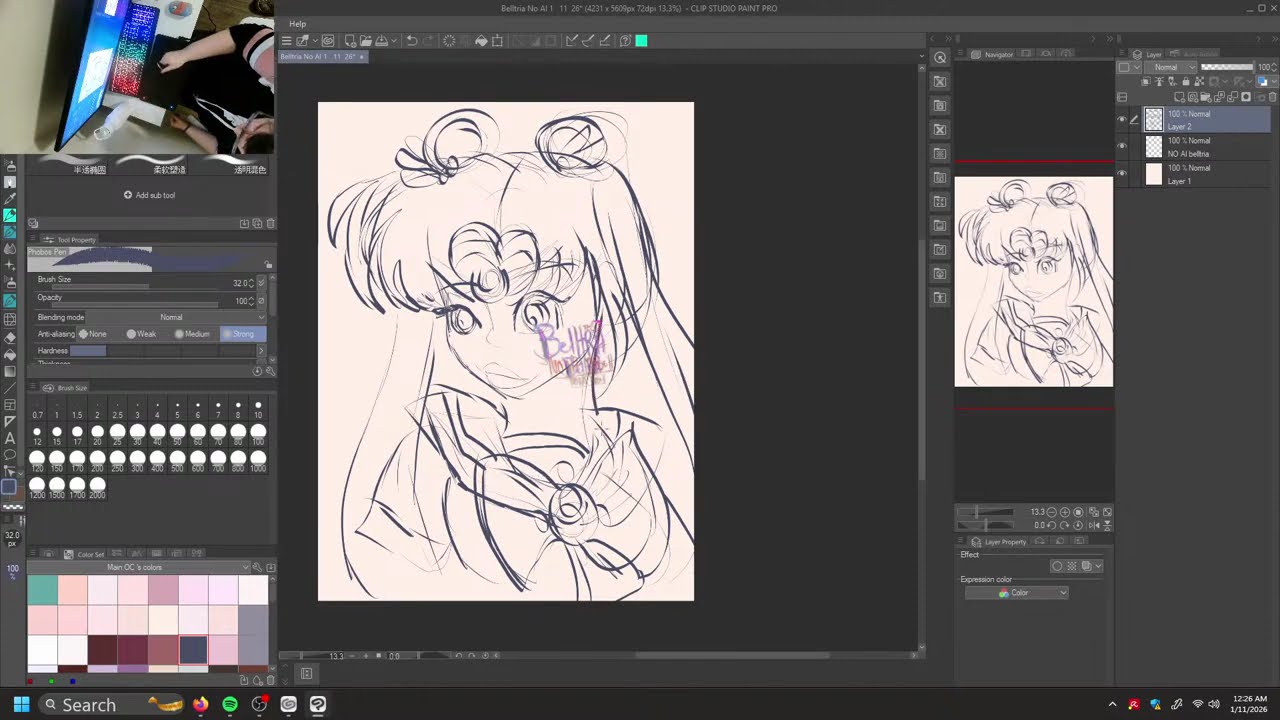This screenshot has width=1280, height=720.
Task: Switch to the Color Set tab
Action: pos(85,554)
